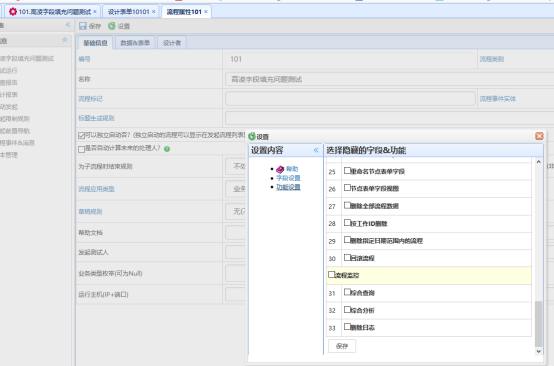Click the dialog list scrollbar thumb

click(538, 324)
